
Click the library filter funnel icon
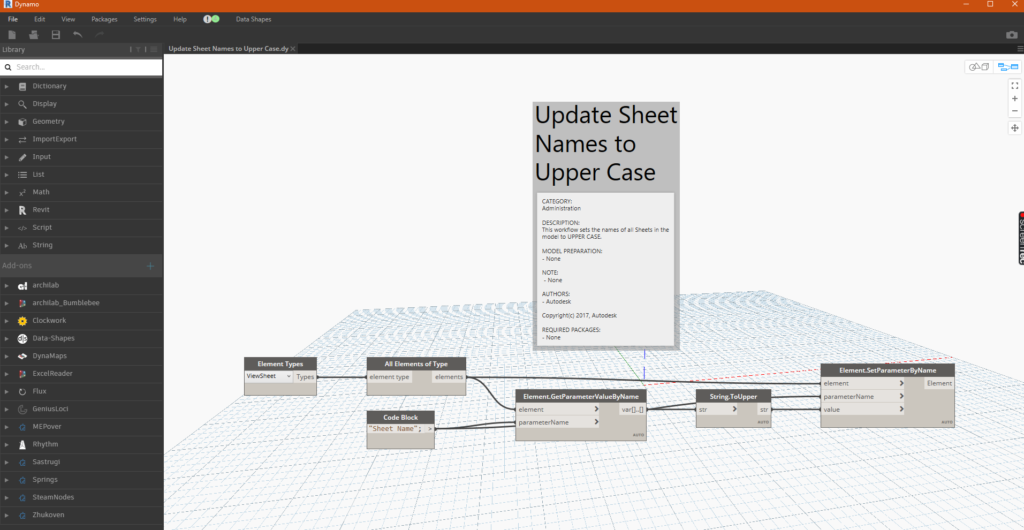coord(138,50)
